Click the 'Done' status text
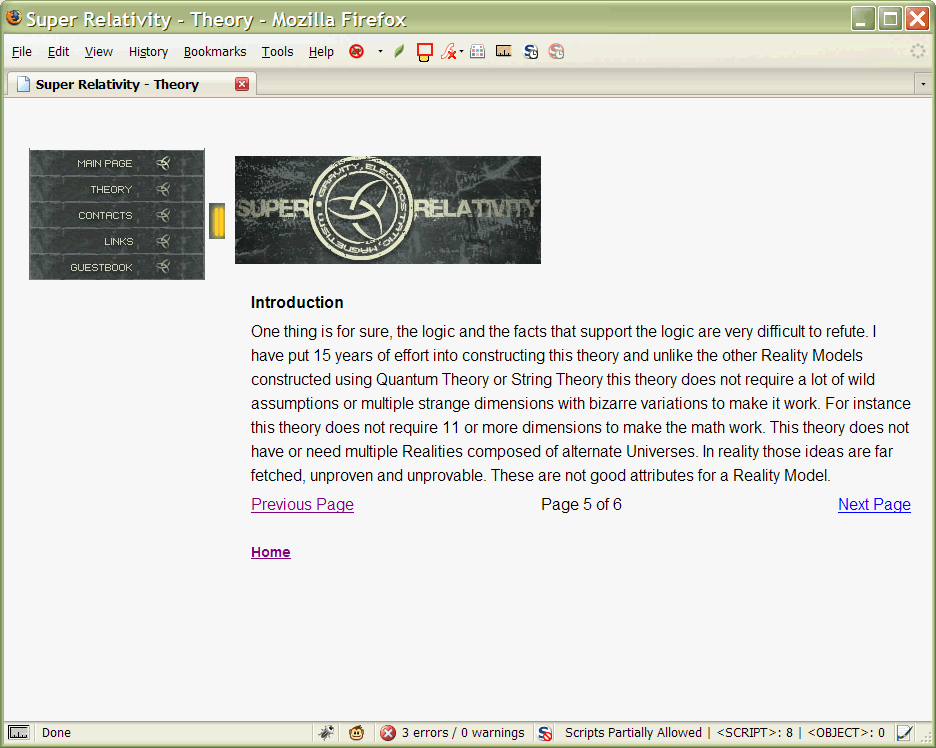 tap(56, 732)
